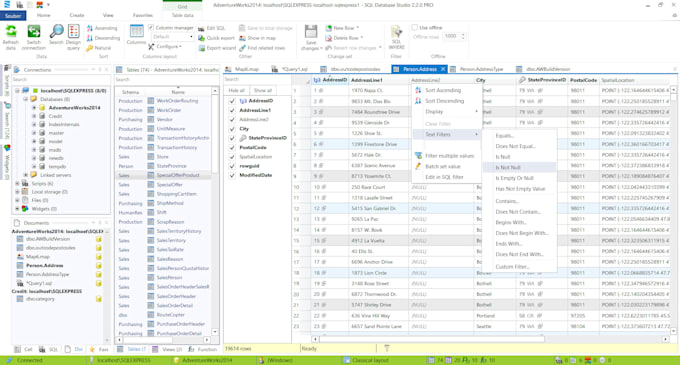Screen dimensions: 680x365
Task: Expand the AdventureWorks2014 database node
Action: coord(34,108)
